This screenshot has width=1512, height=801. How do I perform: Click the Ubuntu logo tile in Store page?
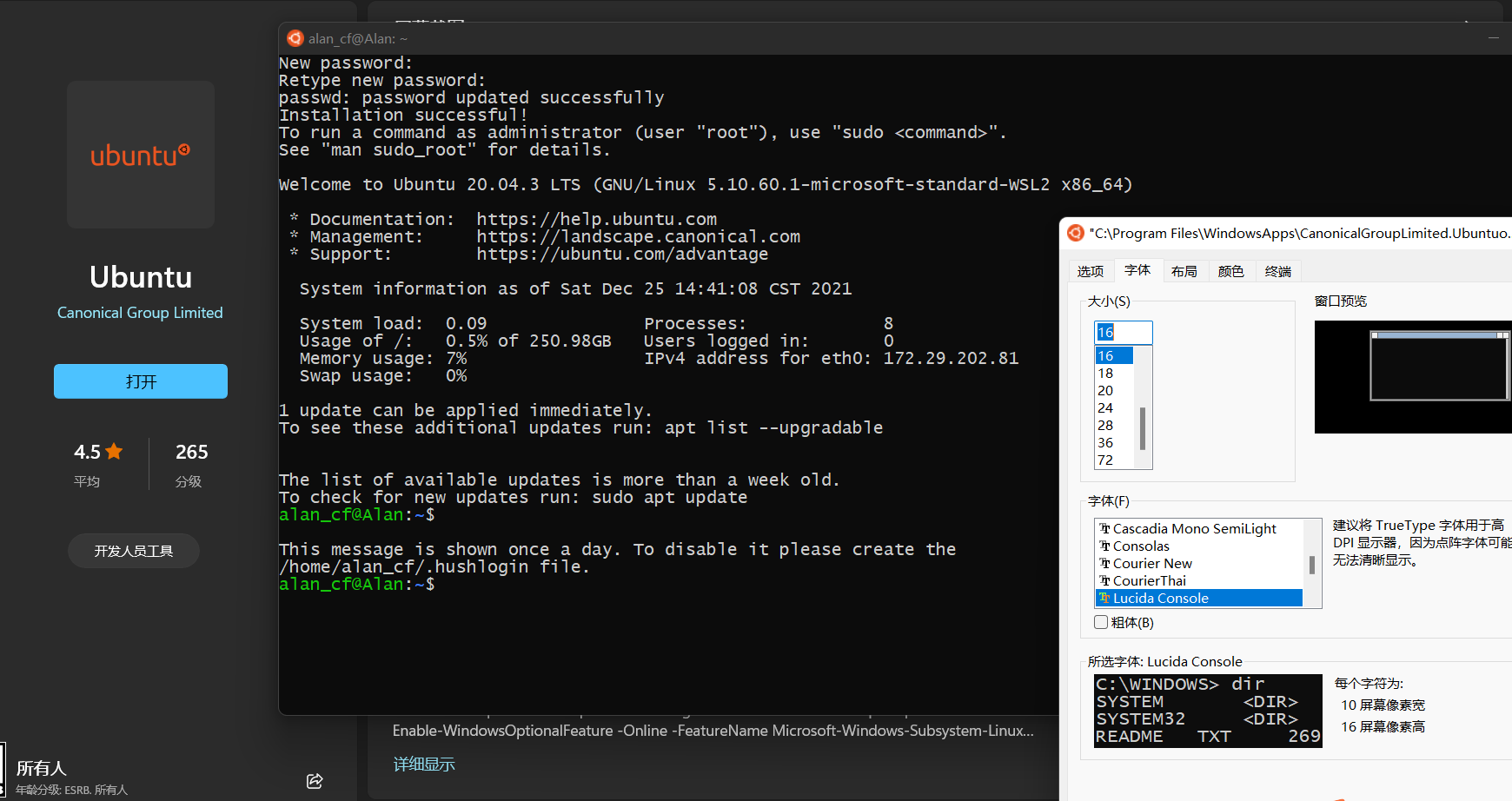(141, 155)
